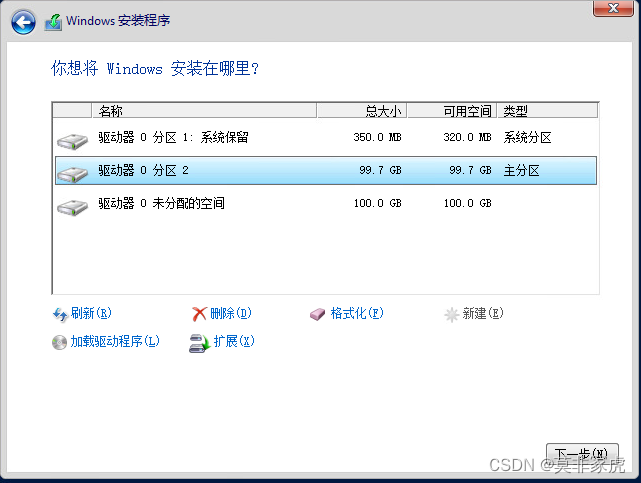Delete the partition with 删除(D)
641x483 pixels.
click(231, 313)
